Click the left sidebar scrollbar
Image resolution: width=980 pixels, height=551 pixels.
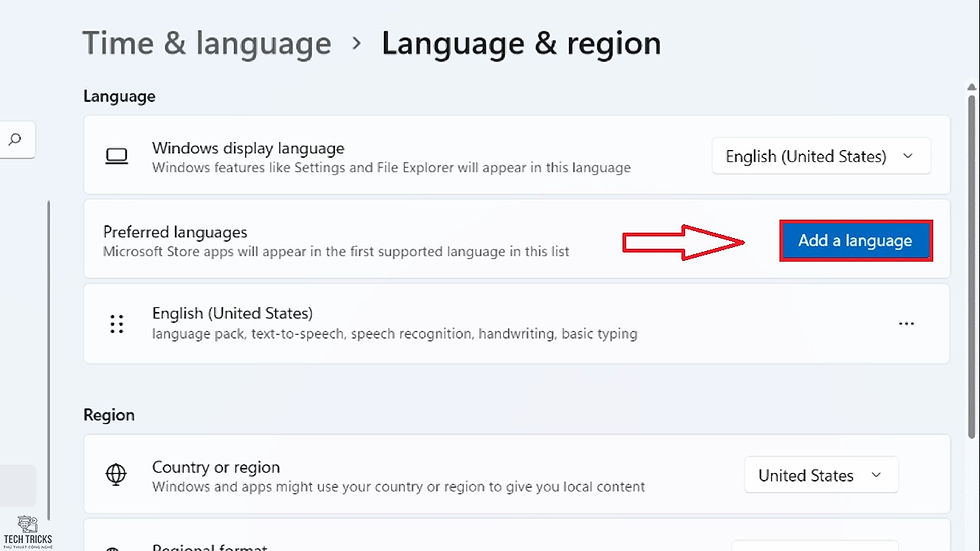tap(48, 360)
